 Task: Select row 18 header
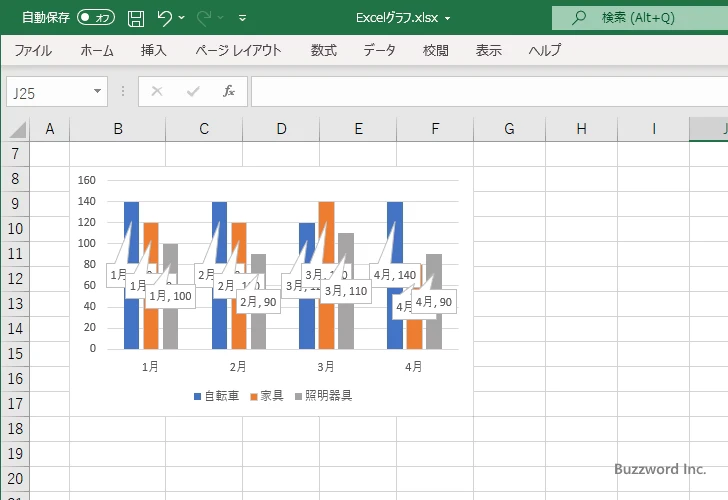click(15, 429)
